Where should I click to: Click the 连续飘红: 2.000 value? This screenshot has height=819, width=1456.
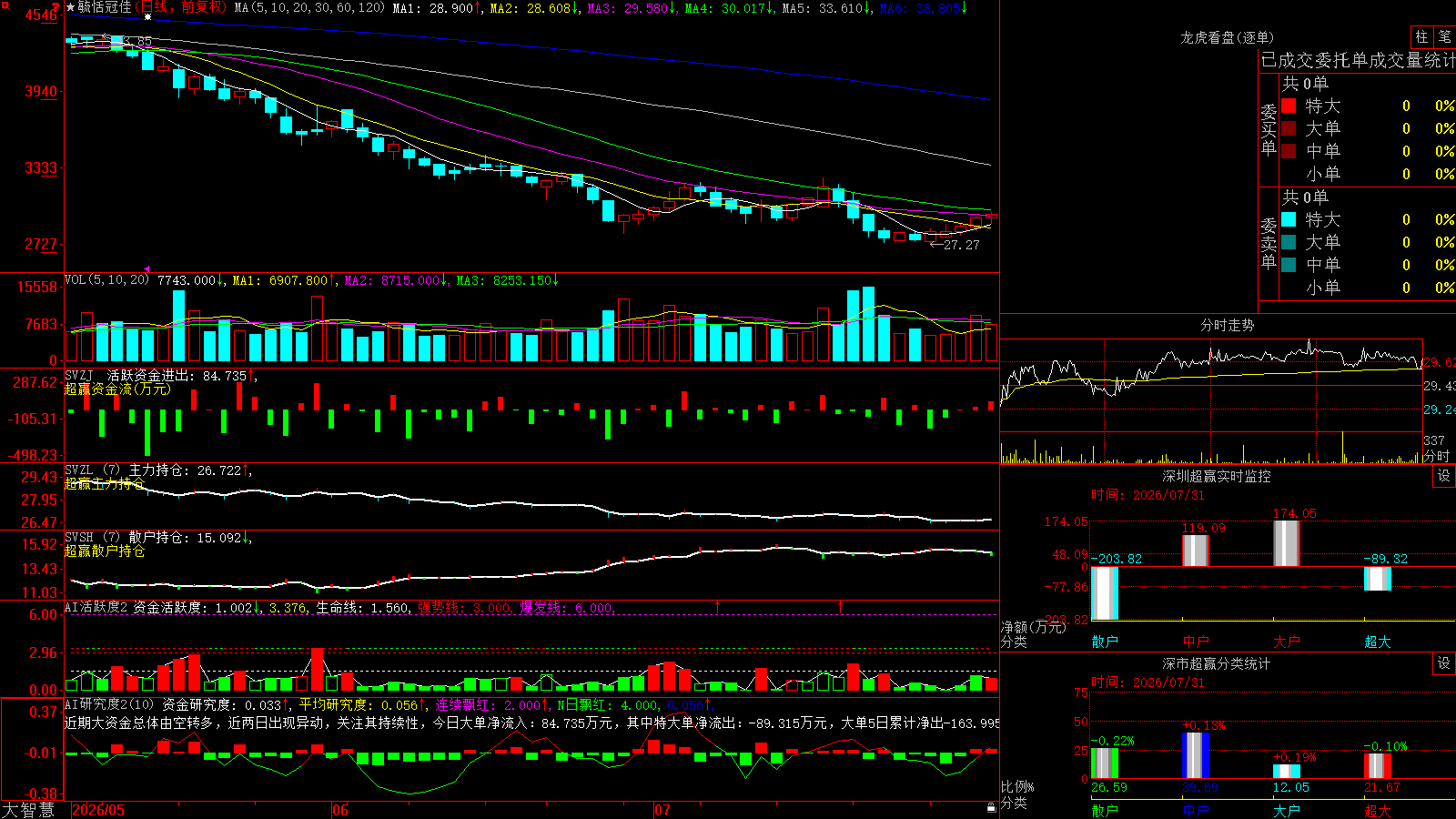[492, 704]
